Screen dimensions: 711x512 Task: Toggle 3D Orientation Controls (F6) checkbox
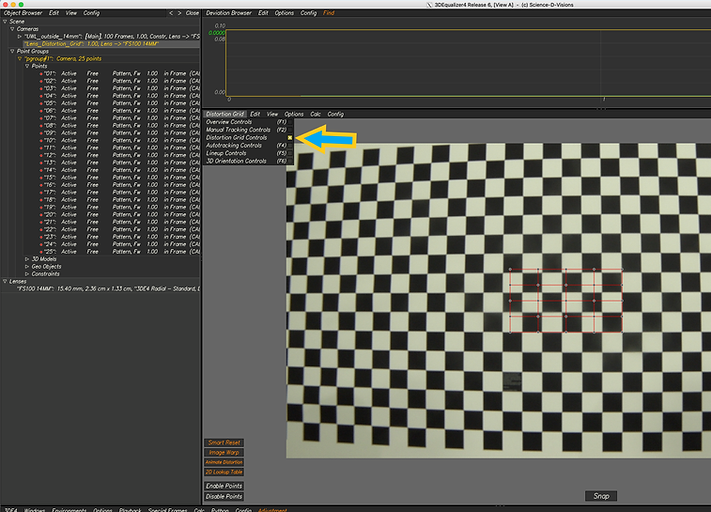(x=290, y=161)
